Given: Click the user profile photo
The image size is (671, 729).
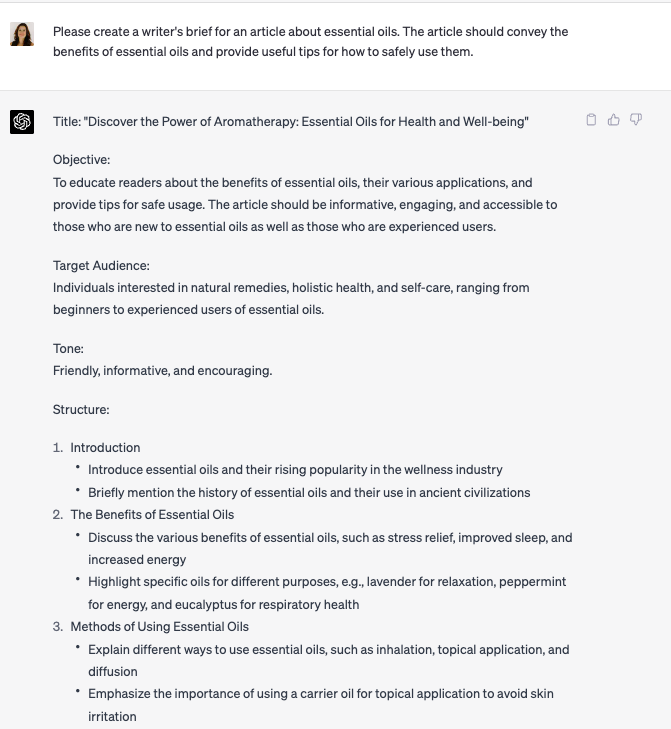Looking at the screenshot, I should tap(22, 34).
